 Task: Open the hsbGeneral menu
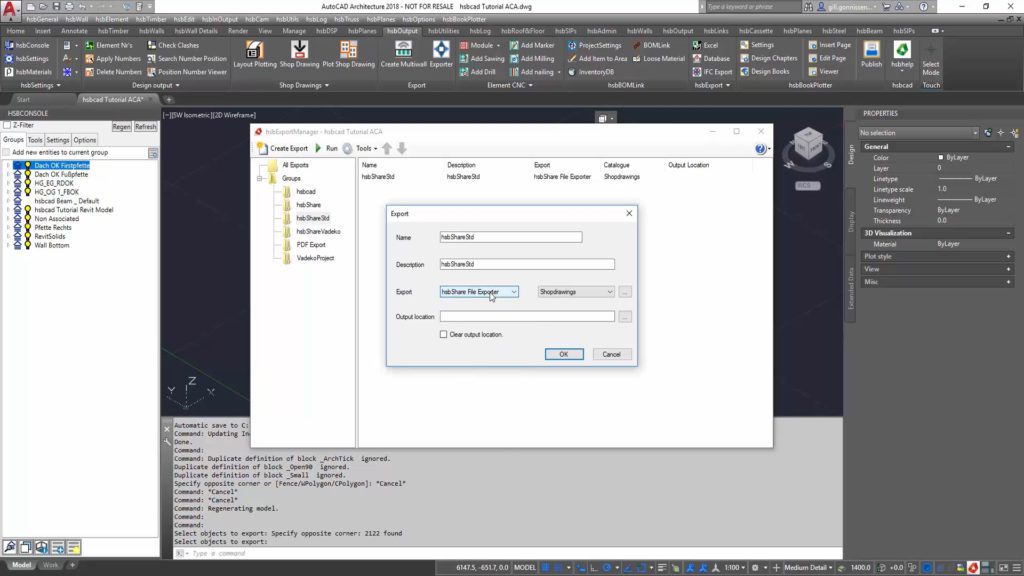pyautogui.click(x=42, y=20)
